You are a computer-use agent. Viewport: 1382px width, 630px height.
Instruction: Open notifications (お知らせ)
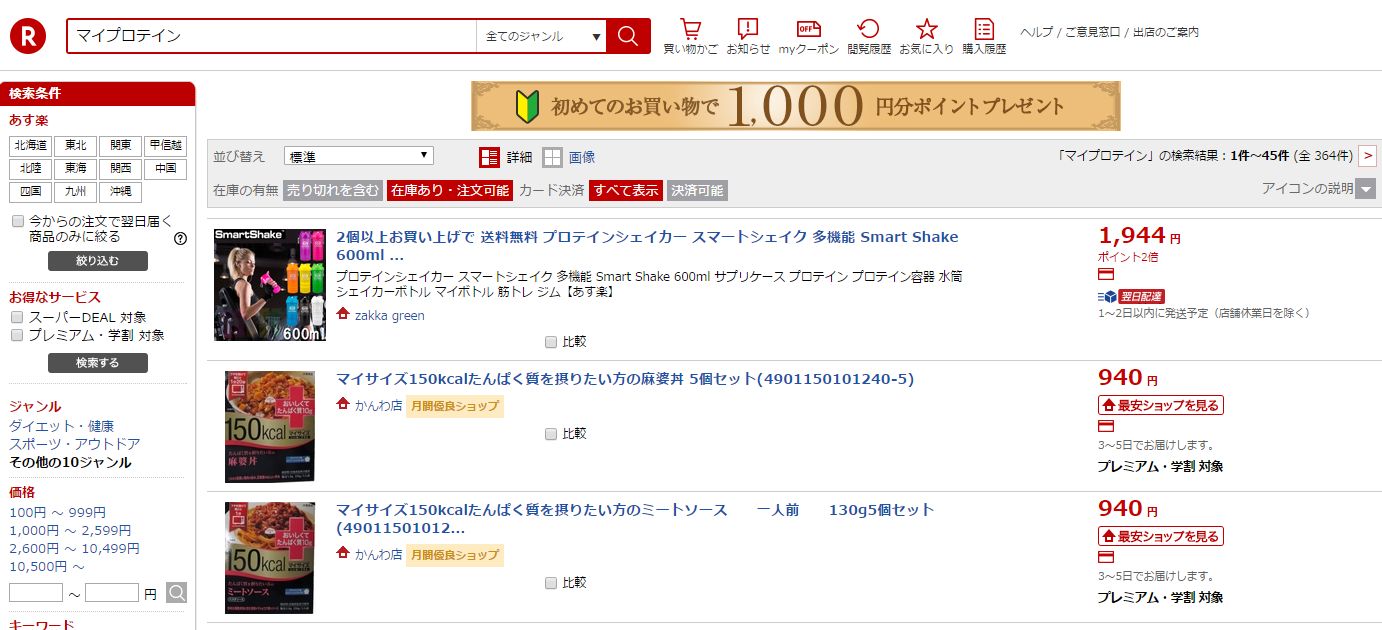[x=748, y=36]
